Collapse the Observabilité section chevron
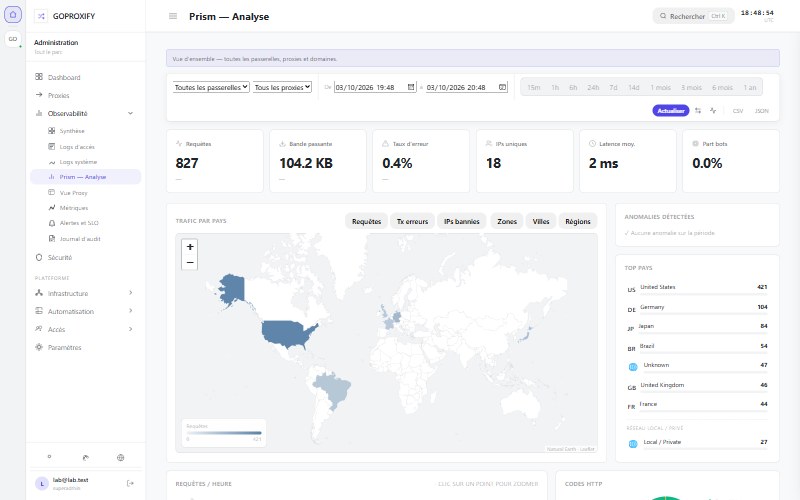Viewport: 800px width, 500px height. pos(130,113)
